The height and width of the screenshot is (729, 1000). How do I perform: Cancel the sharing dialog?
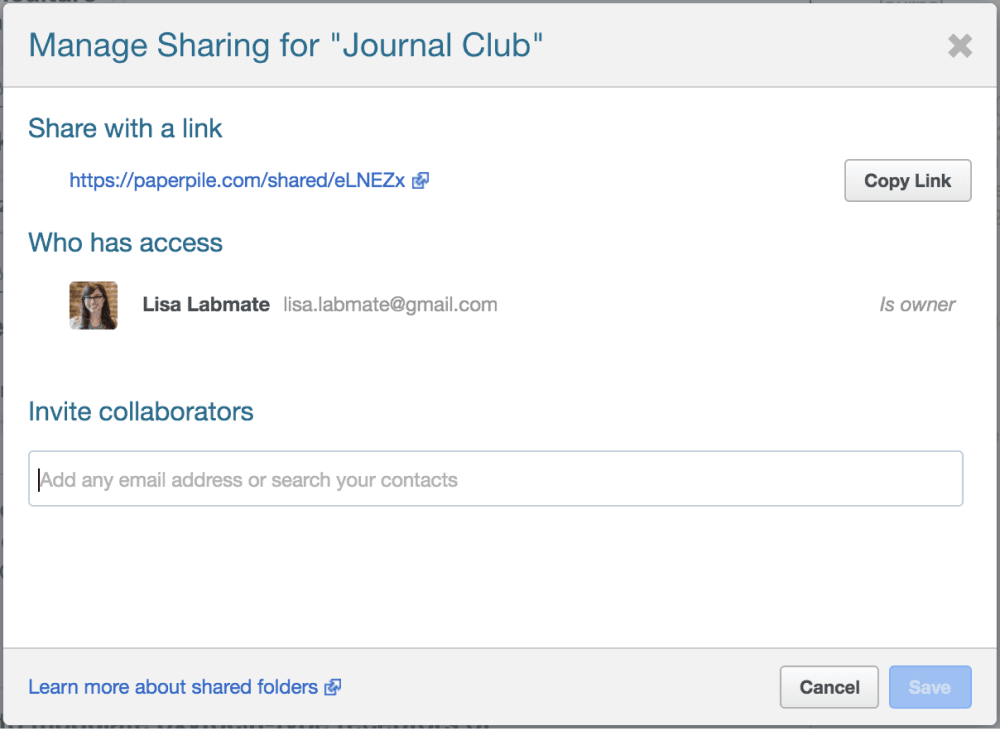click(829, 687)
